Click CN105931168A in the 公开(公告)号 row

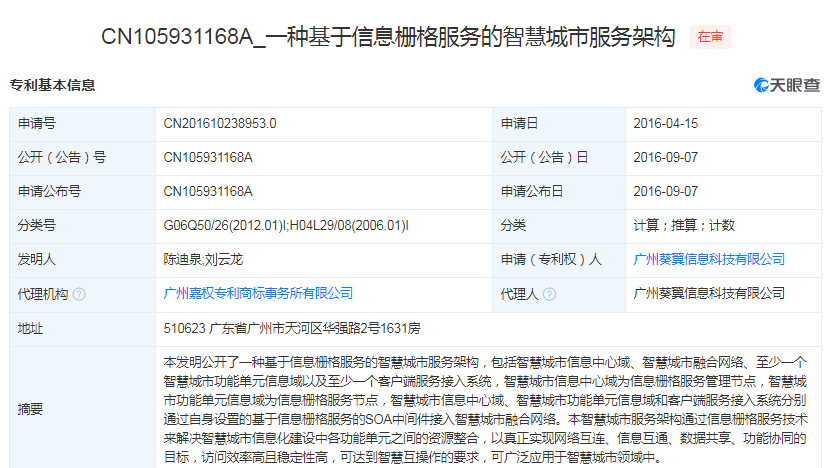(x=208, y=157)
